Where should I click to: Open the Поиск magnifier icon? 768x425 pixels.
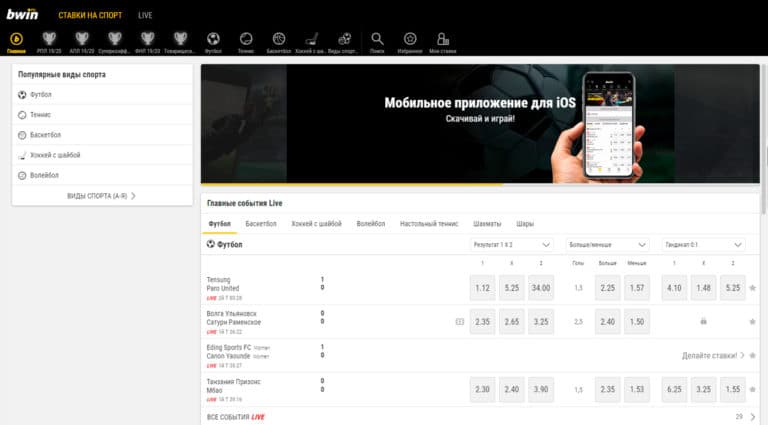click(377, 43)
